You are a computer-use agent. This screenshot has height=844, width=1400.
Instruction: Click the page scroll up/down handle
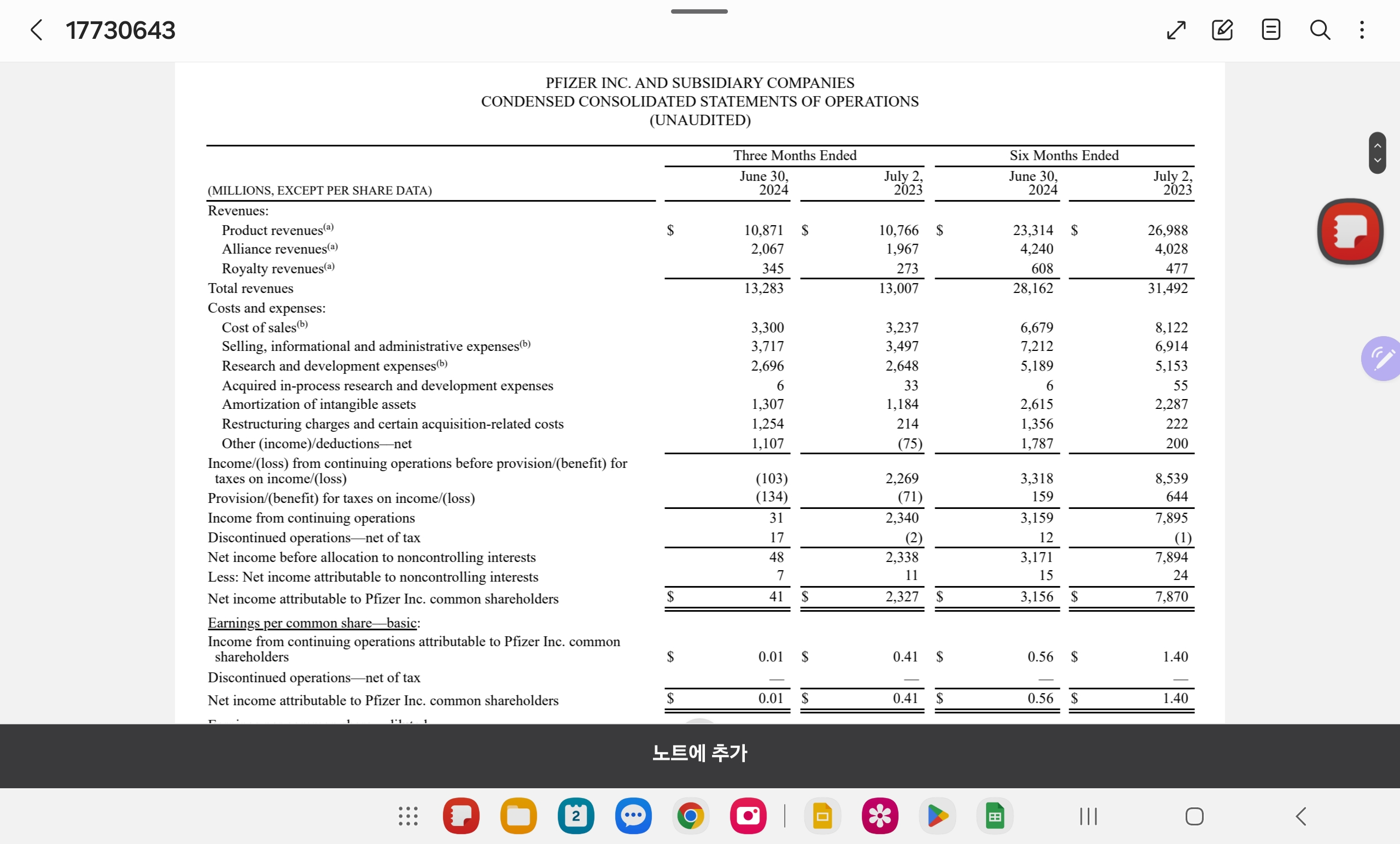click(1376, 153)
